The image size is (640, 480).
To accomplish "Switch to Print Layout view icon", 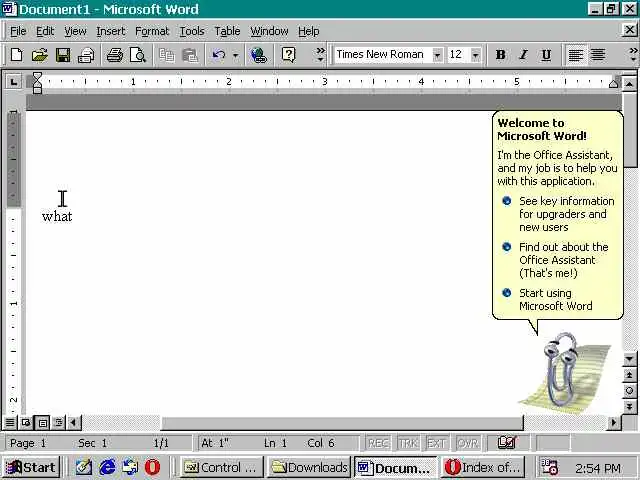I will point(42,422).
